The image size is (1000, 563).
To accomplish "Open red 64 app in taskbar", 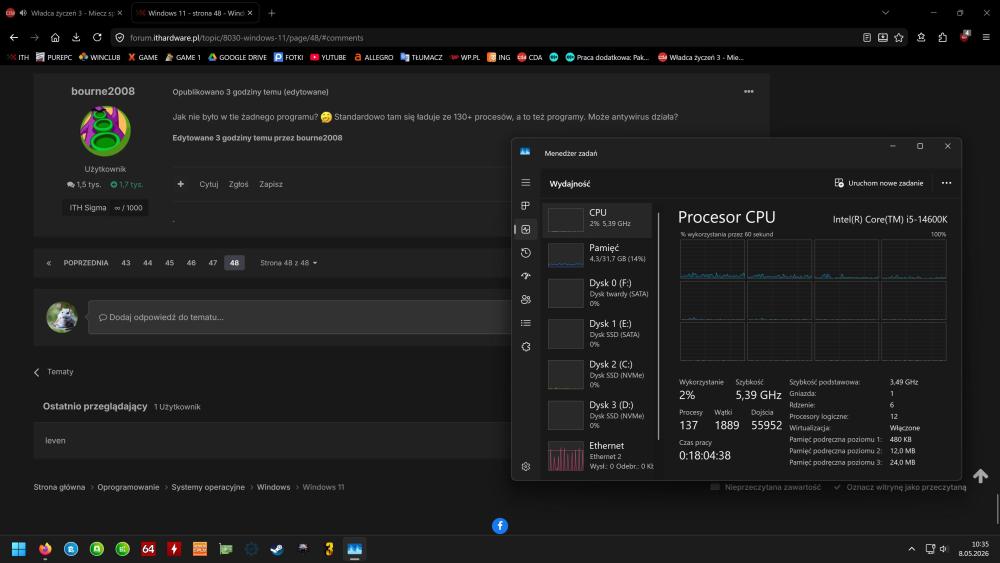I will tap(148, 549).
